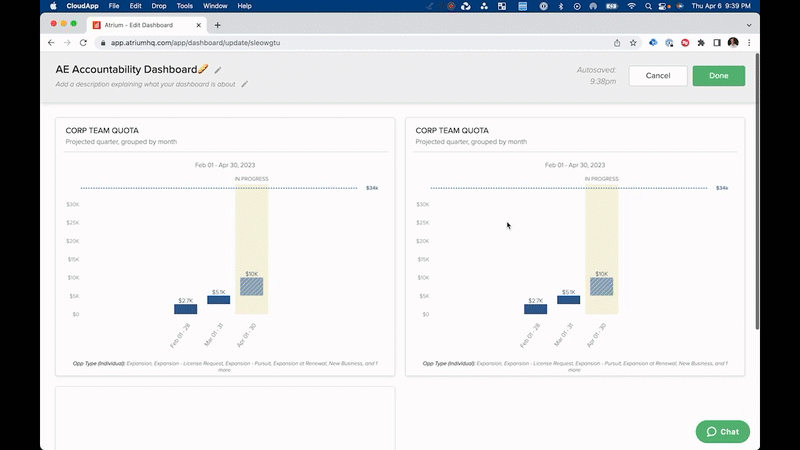Open the Extensions puzzle piece menu

click(701, 43)
